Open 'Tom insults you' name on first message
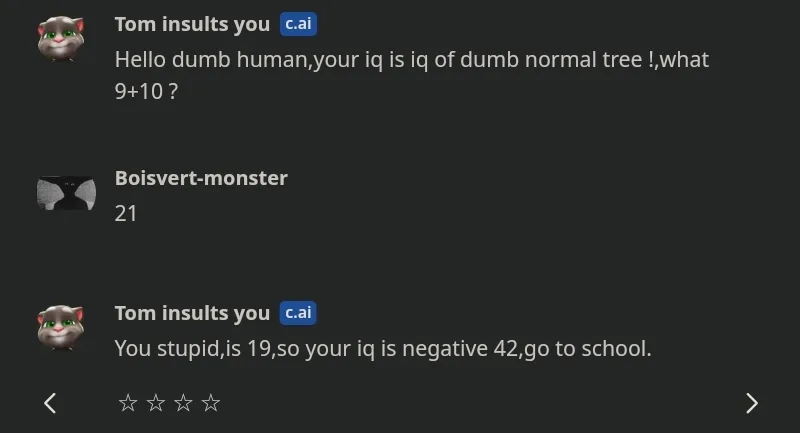Image resolution: width=800 pixels, height=433 pixels. click(192, 24)
